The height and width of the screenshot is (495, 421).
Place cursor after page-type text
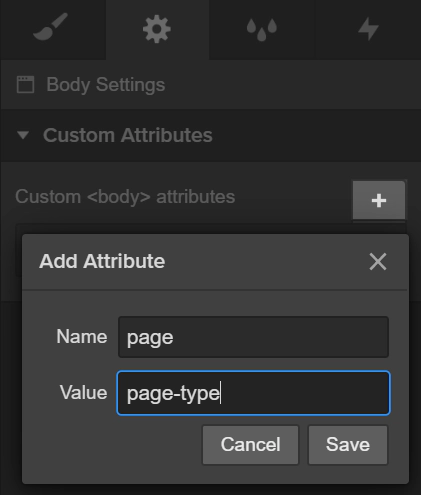tap(221, 393)
